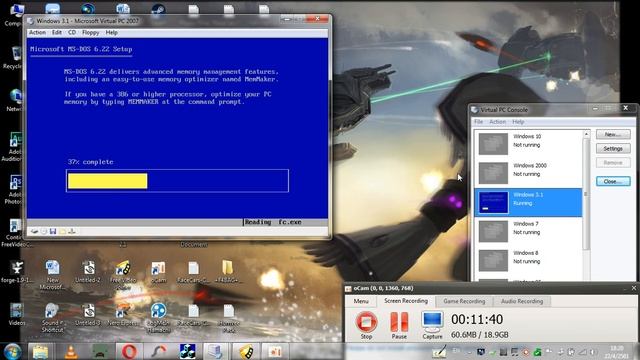
Task: Switch to Game Recording tab in oCam
Action: 464,301
